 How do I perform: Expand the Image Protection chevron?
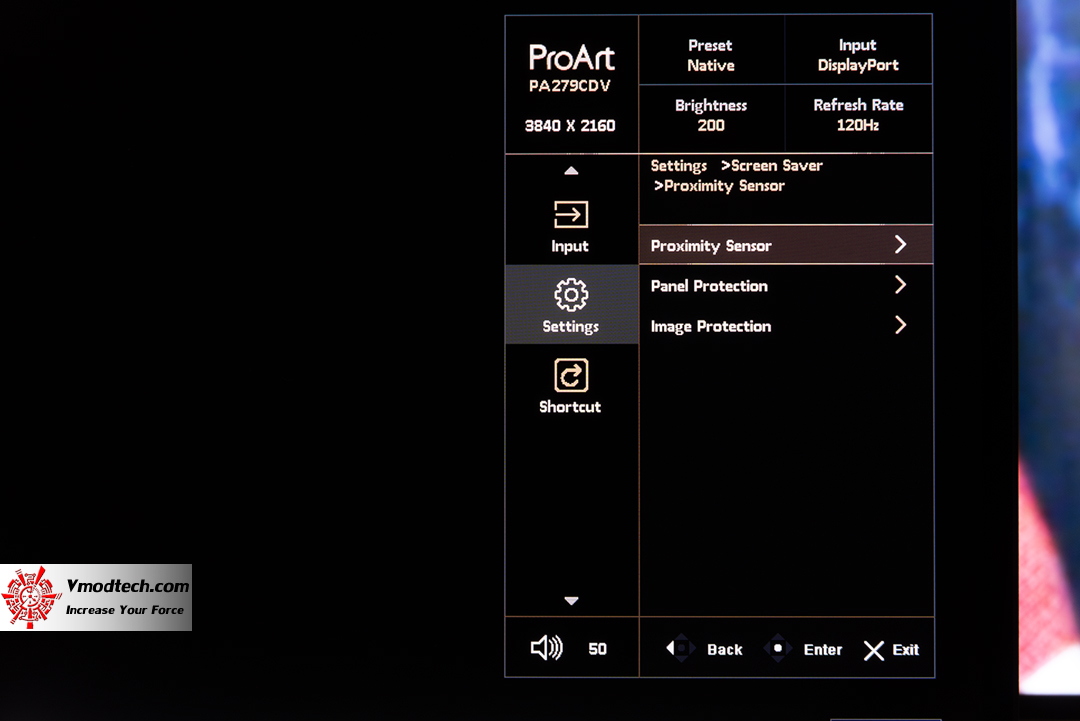coord(900,325)
